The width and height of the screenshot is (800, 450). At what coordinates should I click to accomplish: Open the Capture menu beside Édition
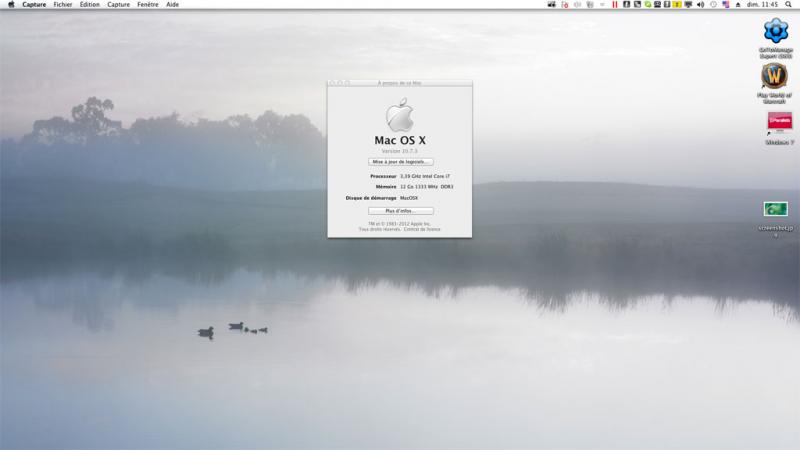pyautogui.click(x=118, y=4)
